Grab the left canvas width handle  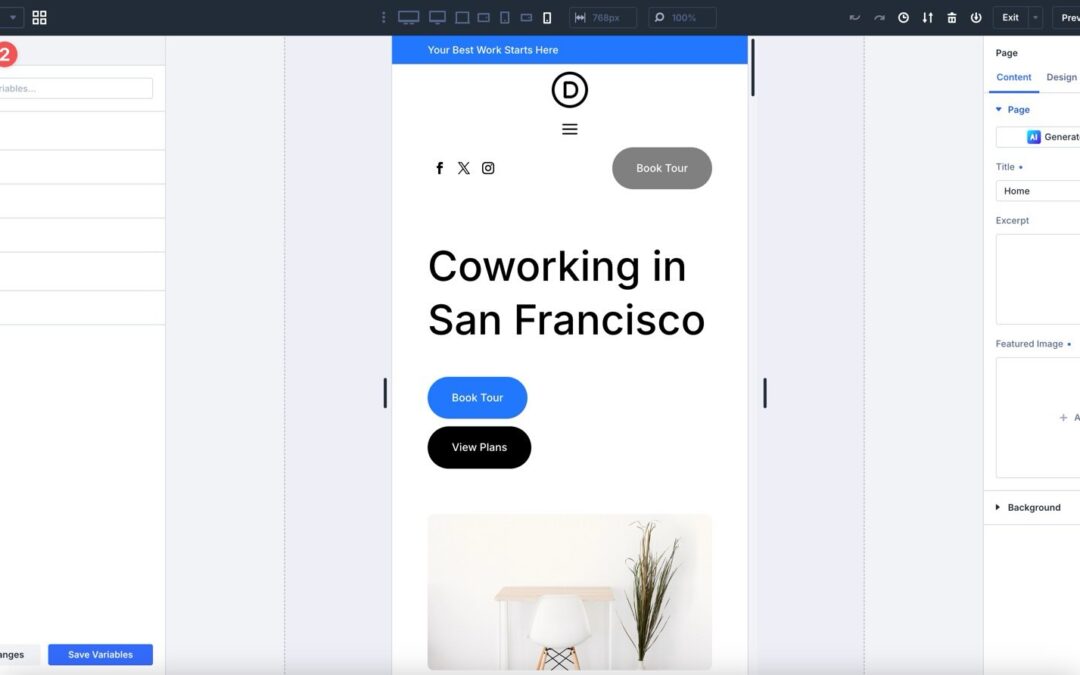pos(385,393)
